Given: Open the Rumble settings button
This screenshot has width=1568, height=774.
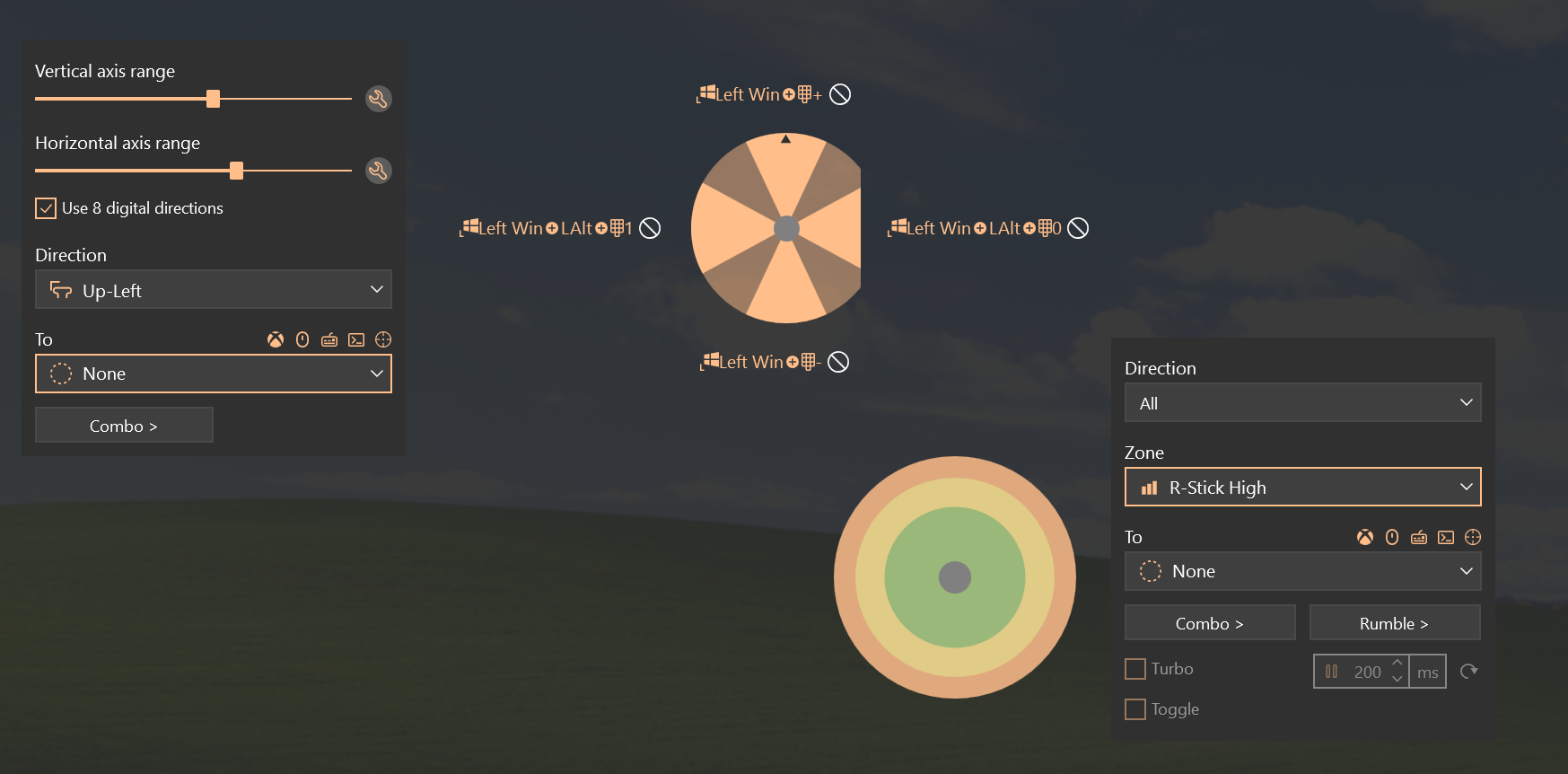Looking at the screenshot, I should coord(1394,623).
